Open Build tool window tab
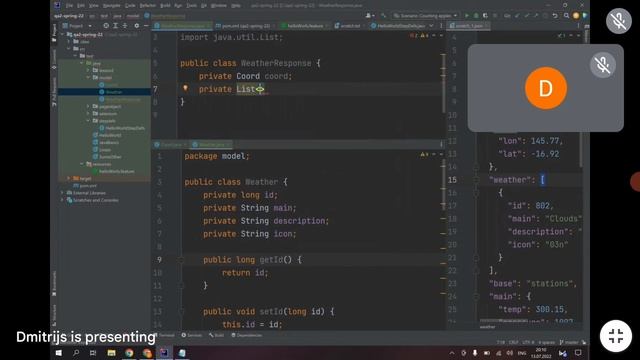The image size is (640, 360). point(216,335)
